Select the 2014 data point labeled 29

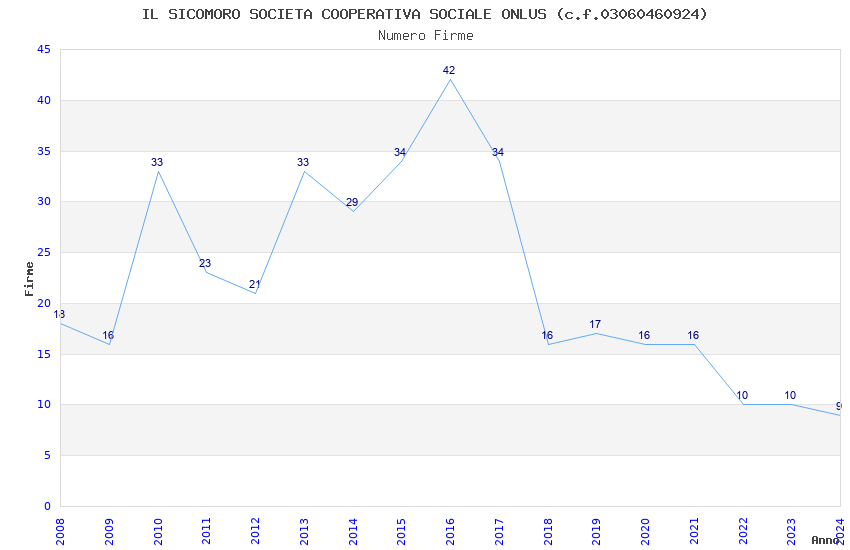[x=353, y=212]
